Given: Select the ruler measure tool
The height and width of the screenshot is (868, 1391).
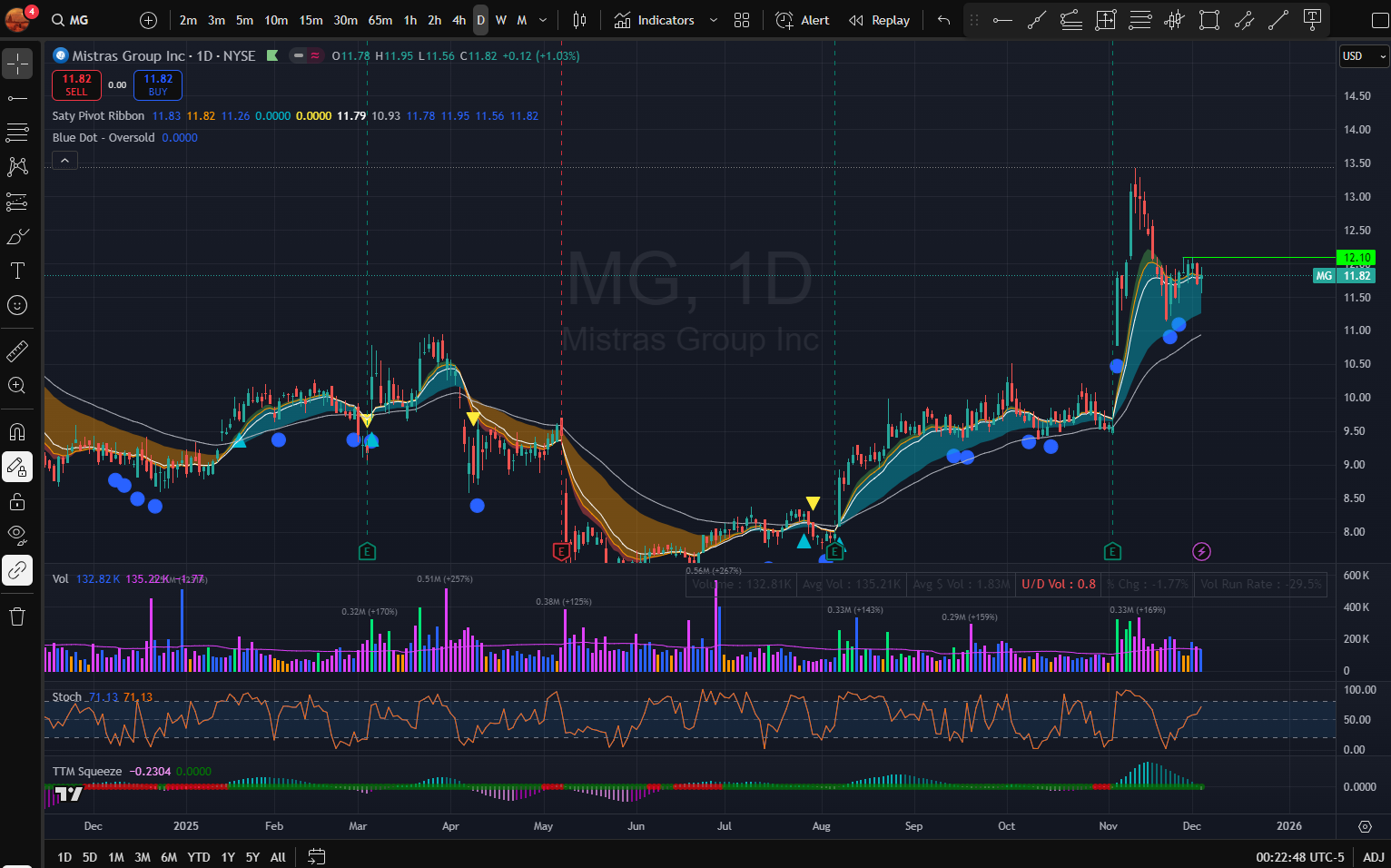Looking at the screenshot, I should pos(17,350).
